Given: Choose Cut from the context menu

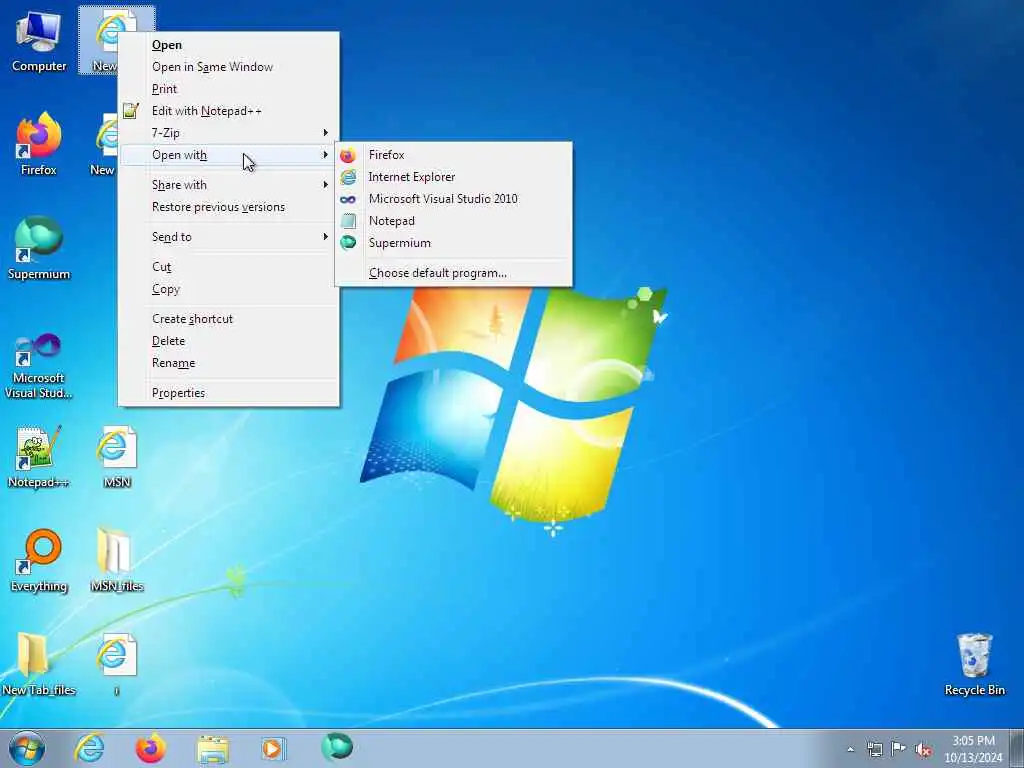Looking at the screenshot, I should pos(229,267).
